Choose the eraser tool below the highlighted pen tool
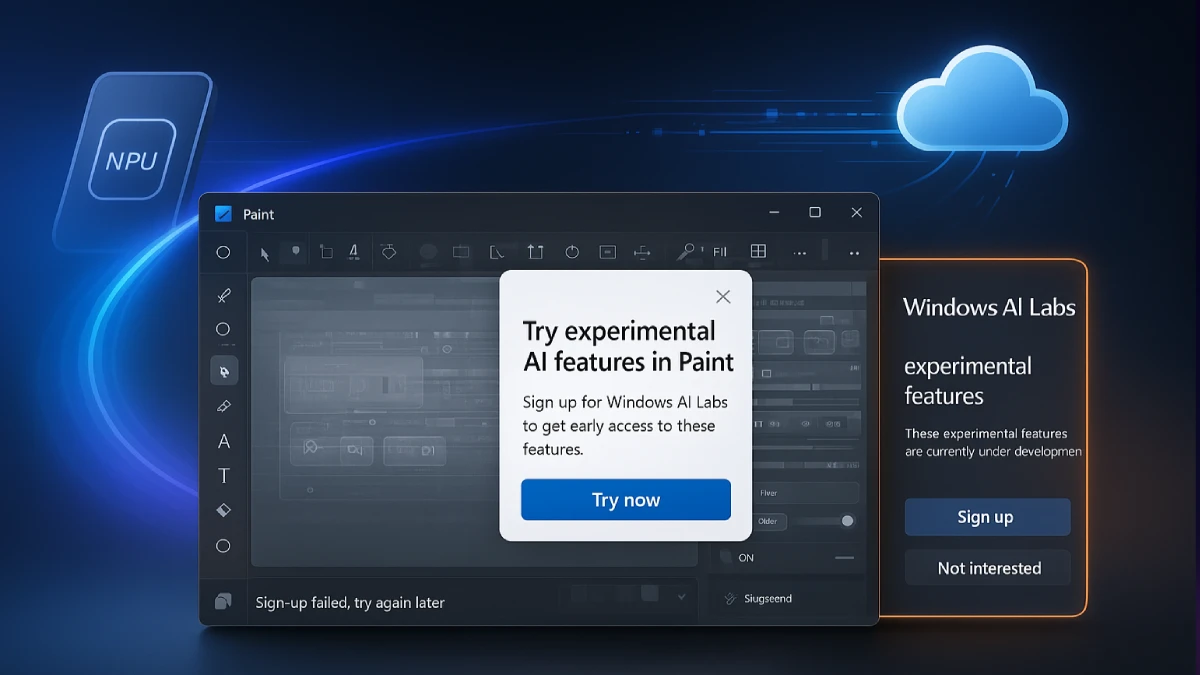This screenshot has height=675, width=1200. pos(224,406)
